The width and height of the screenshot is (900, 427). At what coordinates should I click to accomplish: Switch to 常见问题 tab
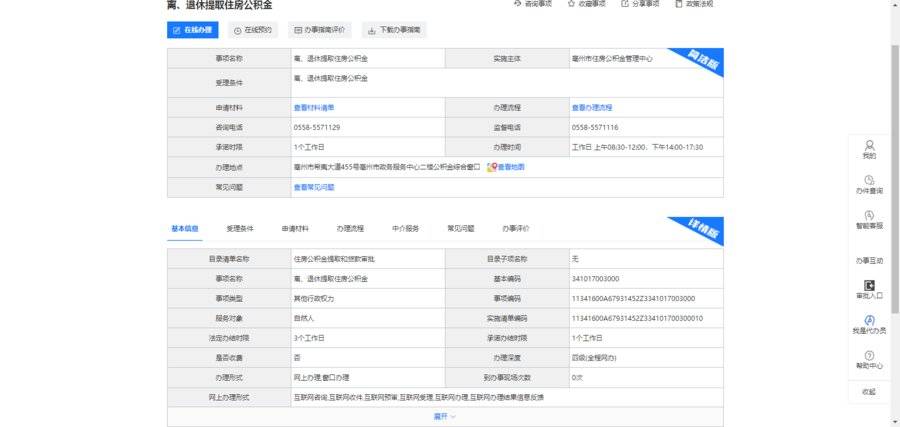(460, 228)
